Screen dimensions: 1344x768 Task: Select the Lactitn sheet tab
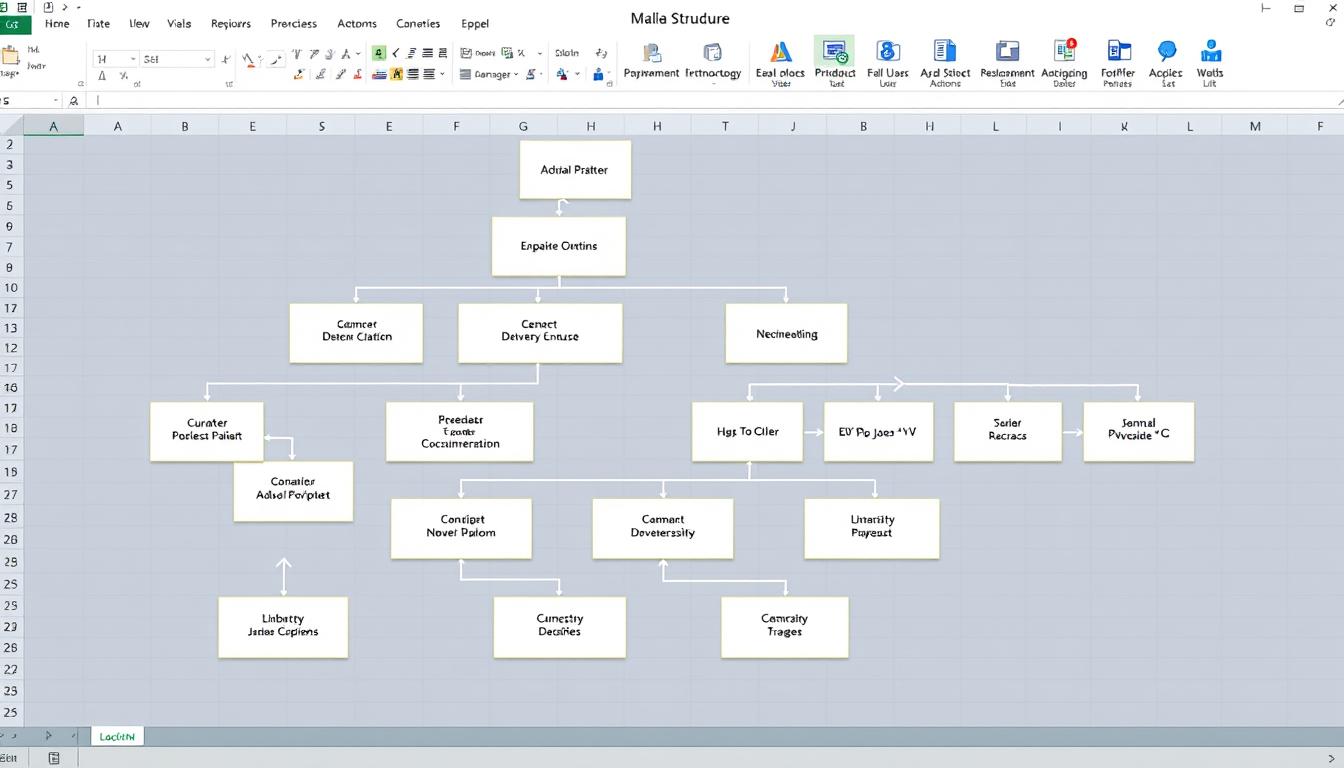116,736
